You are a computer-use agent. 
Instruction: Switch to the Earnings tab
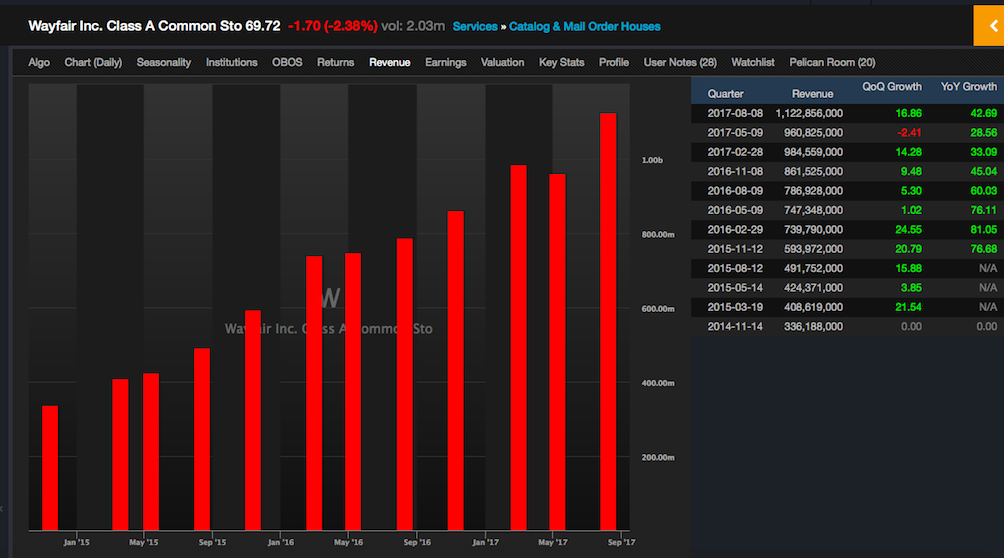pos(446,63)
